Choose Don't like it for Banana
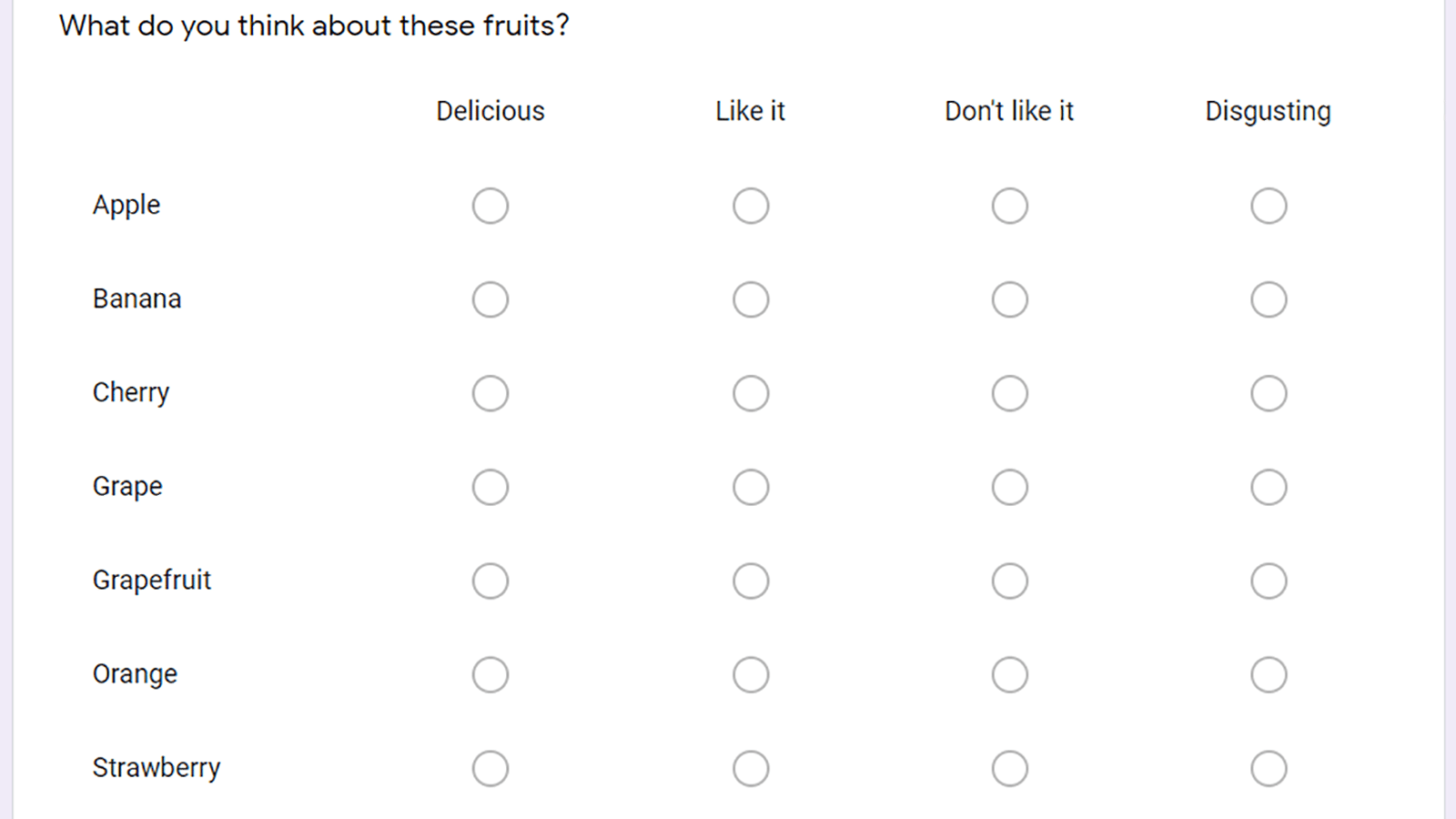The width and height of the screenshot is (1456, 819). click(1010, 299)
